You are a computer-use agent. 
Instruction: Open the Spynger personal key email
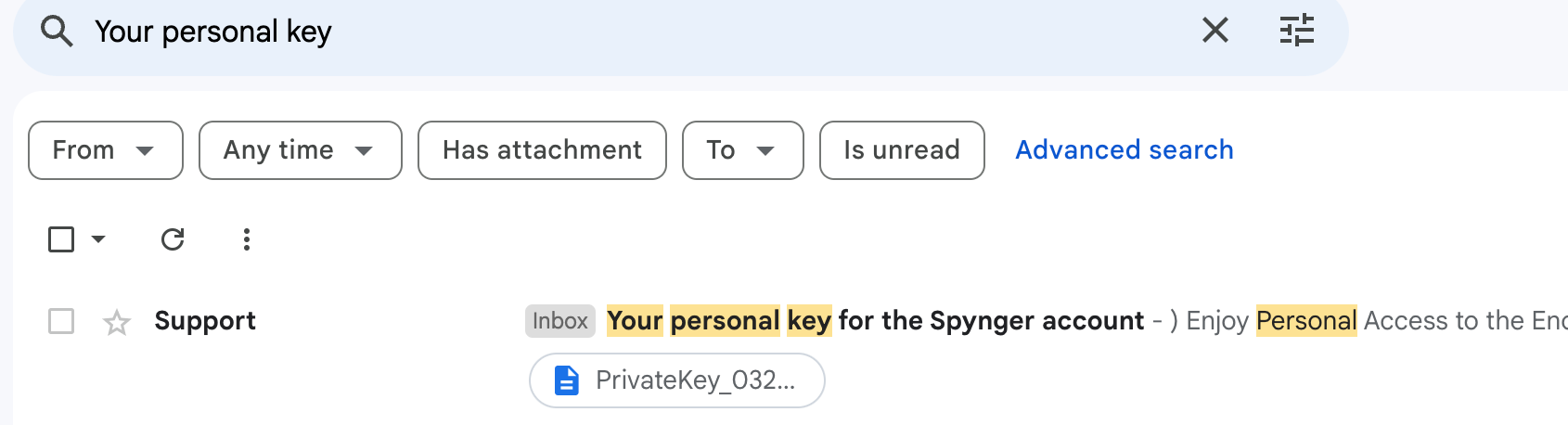[875, 321]
